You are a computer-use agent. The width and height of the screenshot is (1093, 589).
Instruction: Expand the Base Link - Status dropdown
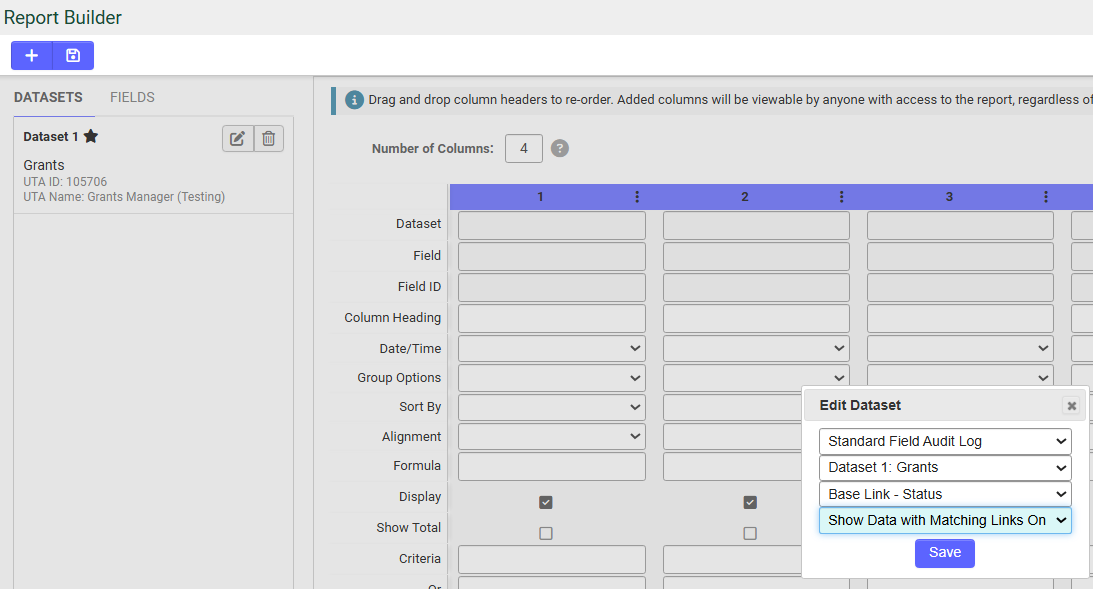pos(944,494)
